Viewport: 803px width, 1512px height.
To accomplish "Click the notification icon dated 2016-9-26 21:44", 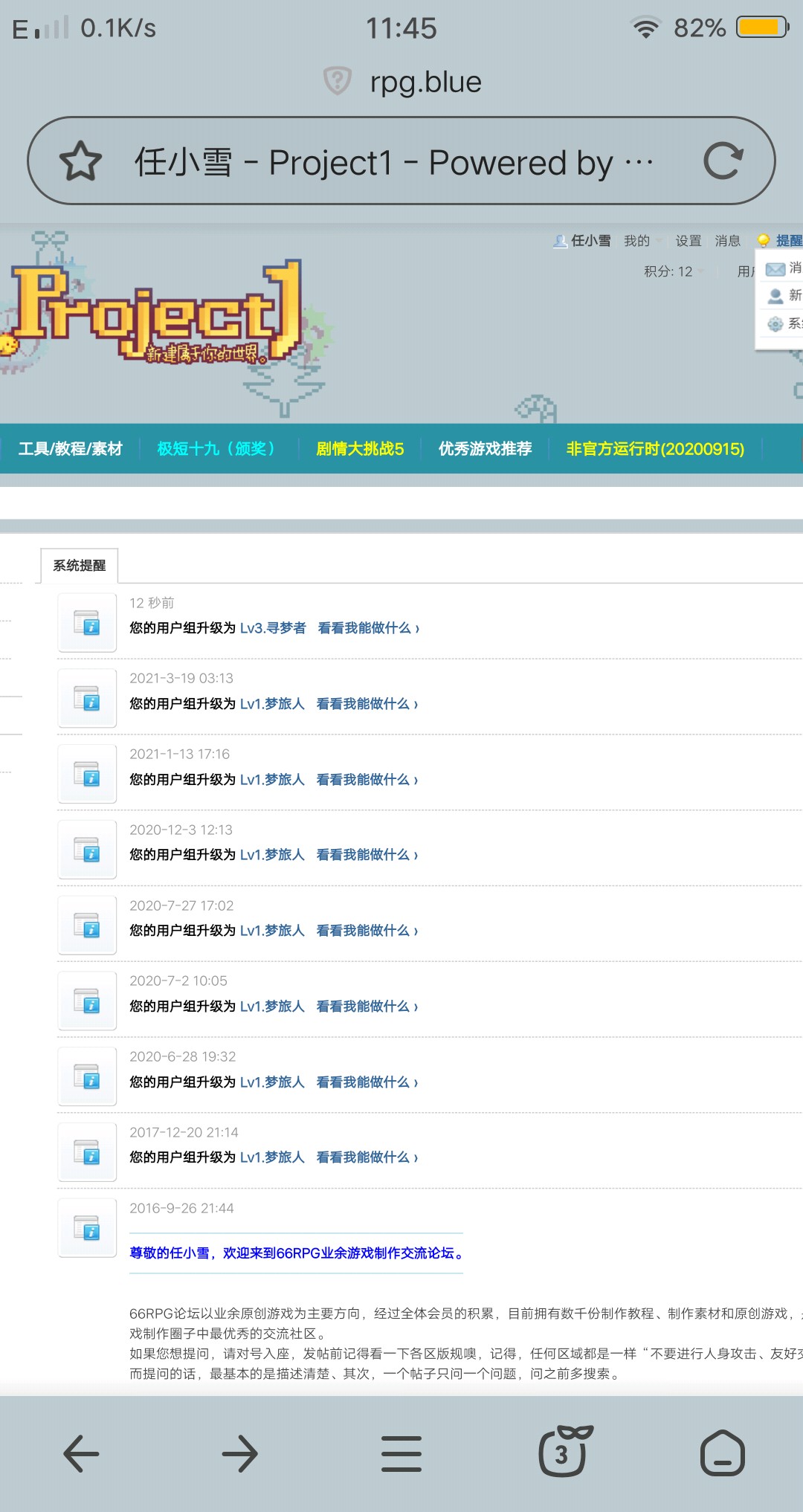I will (x=87, y=1228).
